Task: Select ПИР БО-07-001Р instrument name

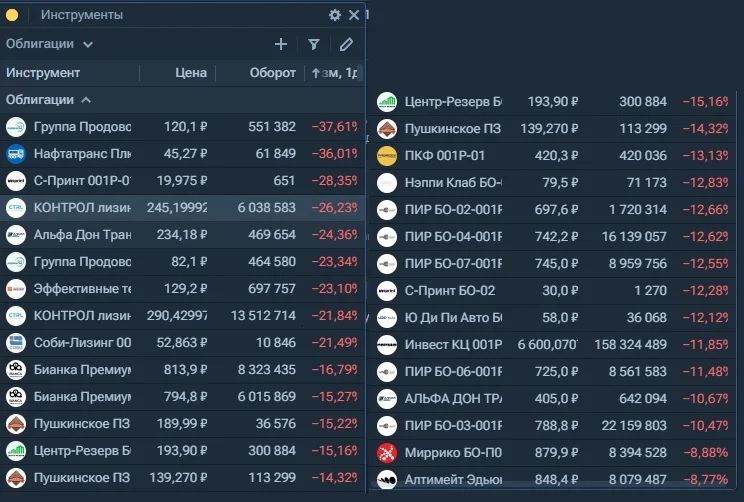Action: [x=453, y=264]
